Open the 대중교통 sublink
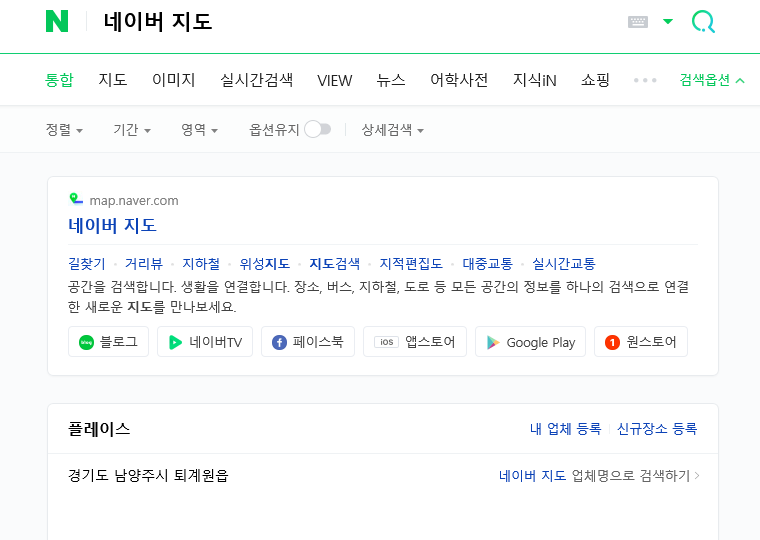The image size is (760, 540). coord(488,264)
